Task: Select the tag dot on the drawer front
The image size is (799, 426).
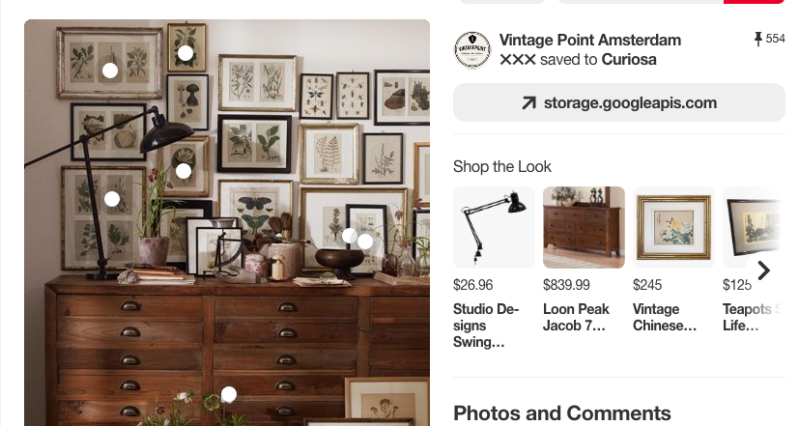Action: pos(229,394)
